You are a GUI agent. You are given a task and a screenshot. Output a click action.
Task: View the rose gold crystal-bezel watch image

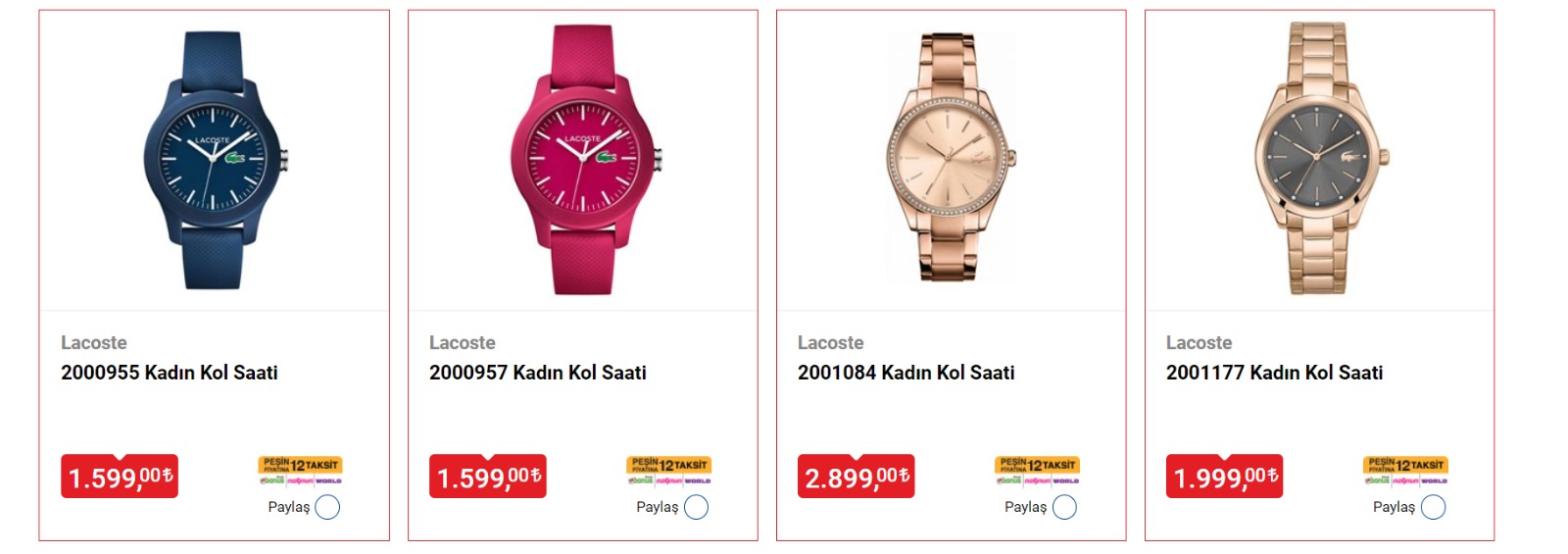coord(951,157)
